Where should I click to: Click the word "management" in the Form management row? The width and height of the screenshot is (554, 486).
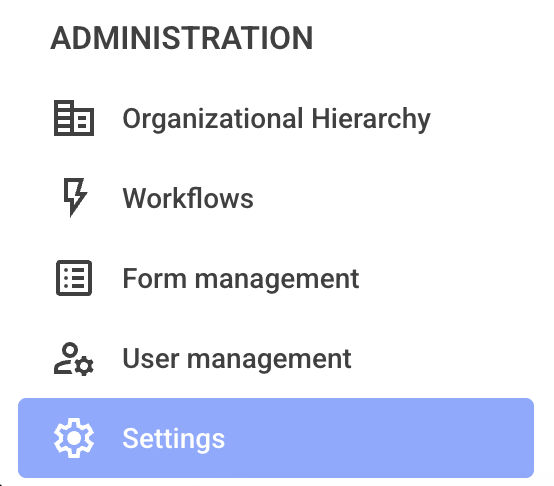pos(277,280)
